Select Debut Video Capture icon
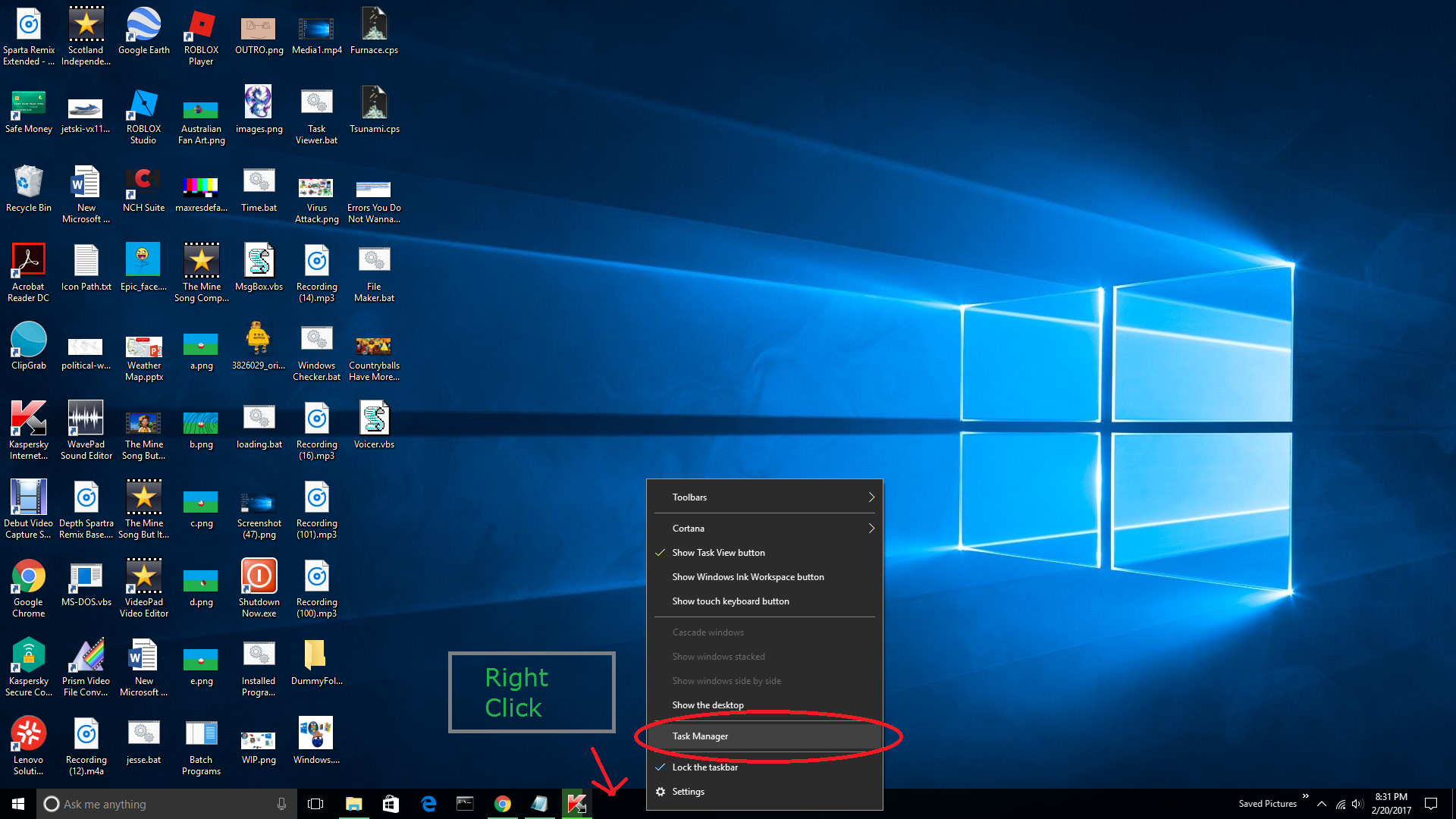Image resolution: width=1456 pixels, height=819 pixels. 29,510
